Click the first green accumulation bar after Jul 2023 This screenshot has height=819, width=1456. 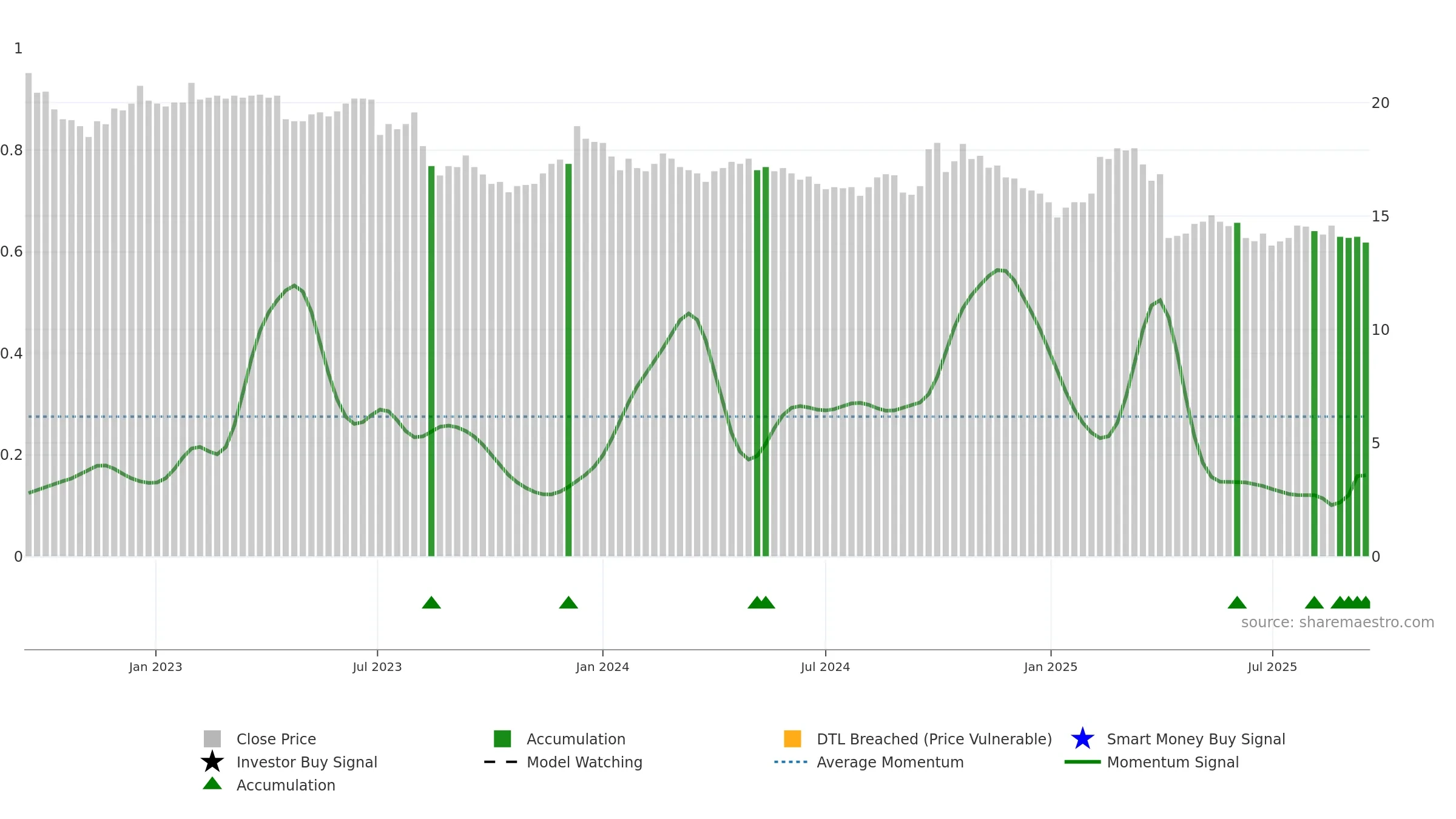click(431, 361)
